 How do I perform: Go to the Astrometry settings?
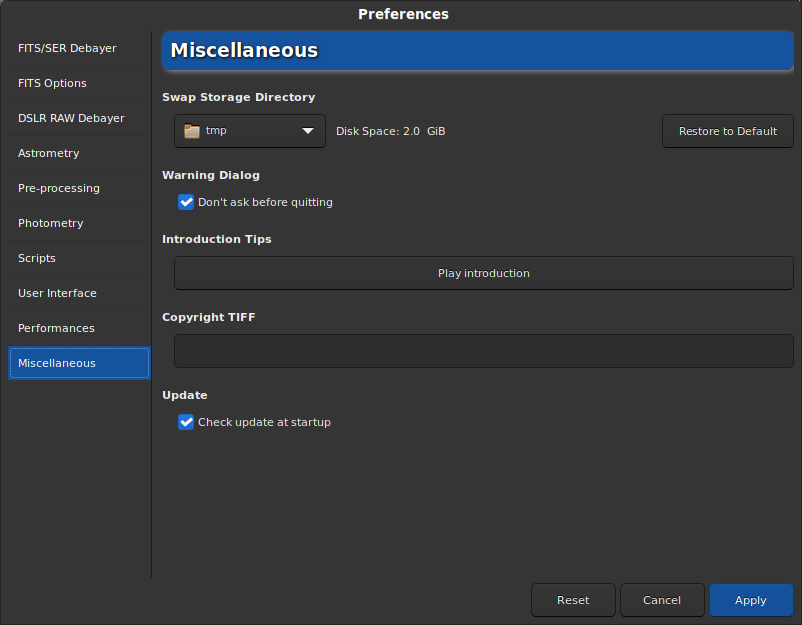tap(48, 153)
